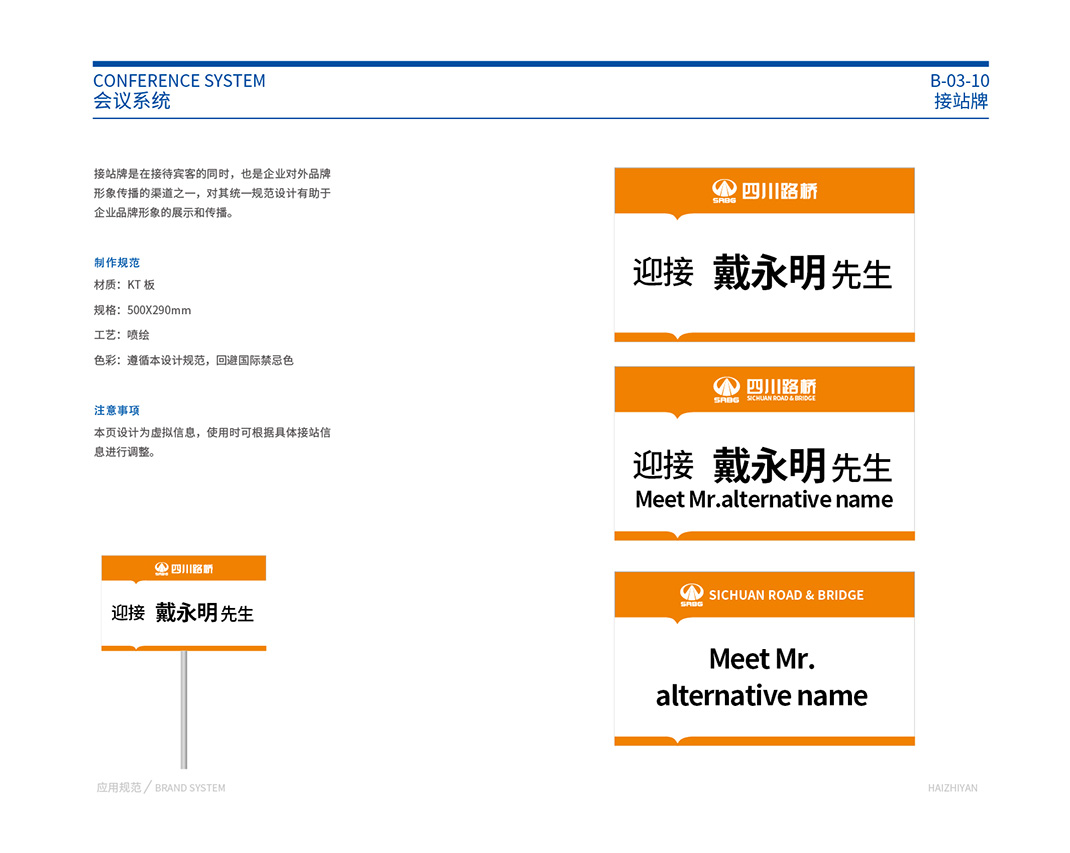The image size is (1070, 853).
Task: Select the 制作规范 section heading
Action: [x=117, y=263]
